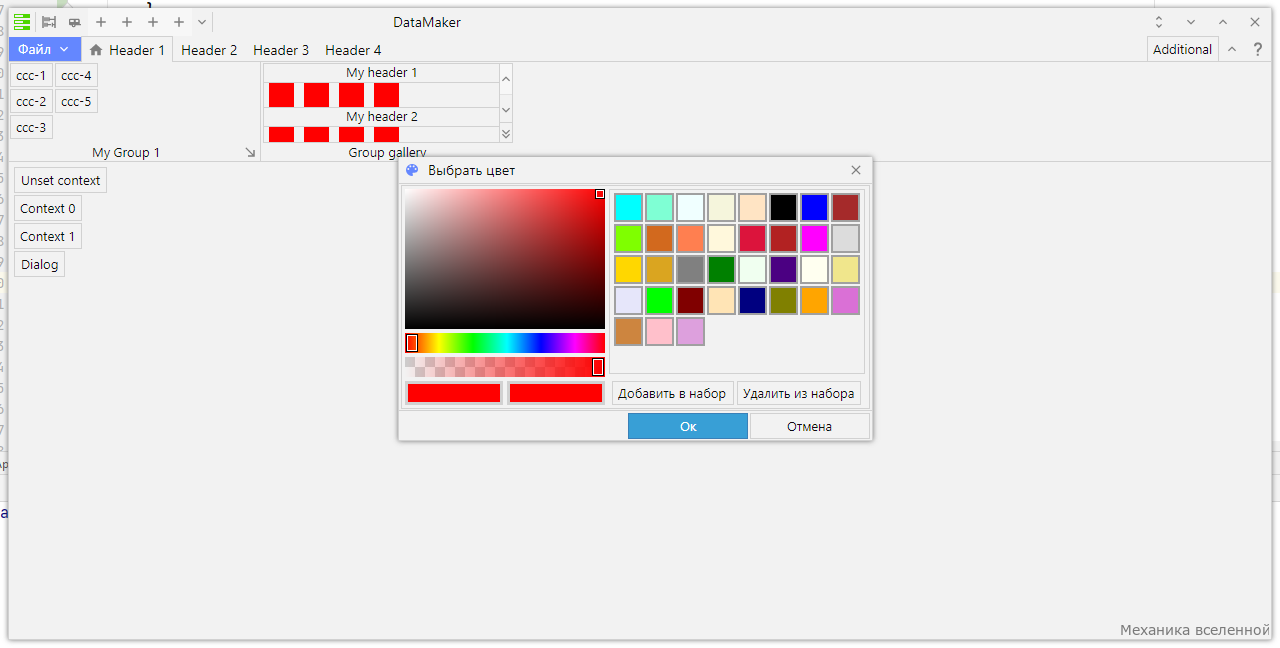Image resolution: width=1280 pixels, height=648 pixels.
Task: Click the Dialog button
Action: point(39,264)
